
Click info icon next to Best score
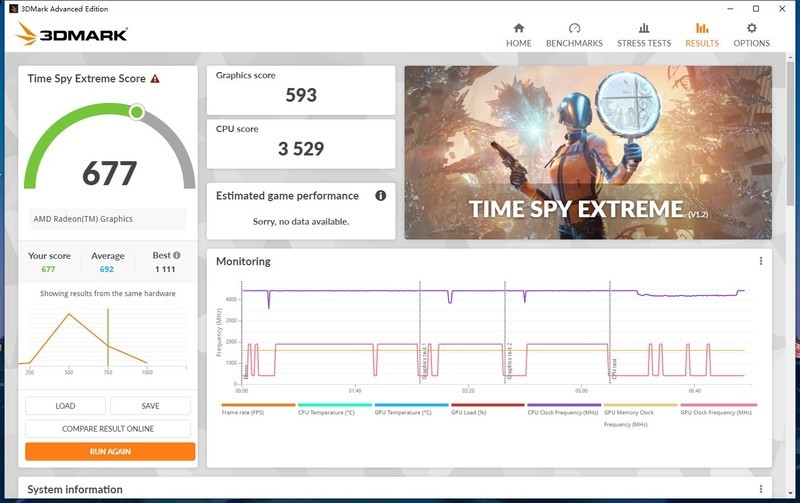point(177,255)
